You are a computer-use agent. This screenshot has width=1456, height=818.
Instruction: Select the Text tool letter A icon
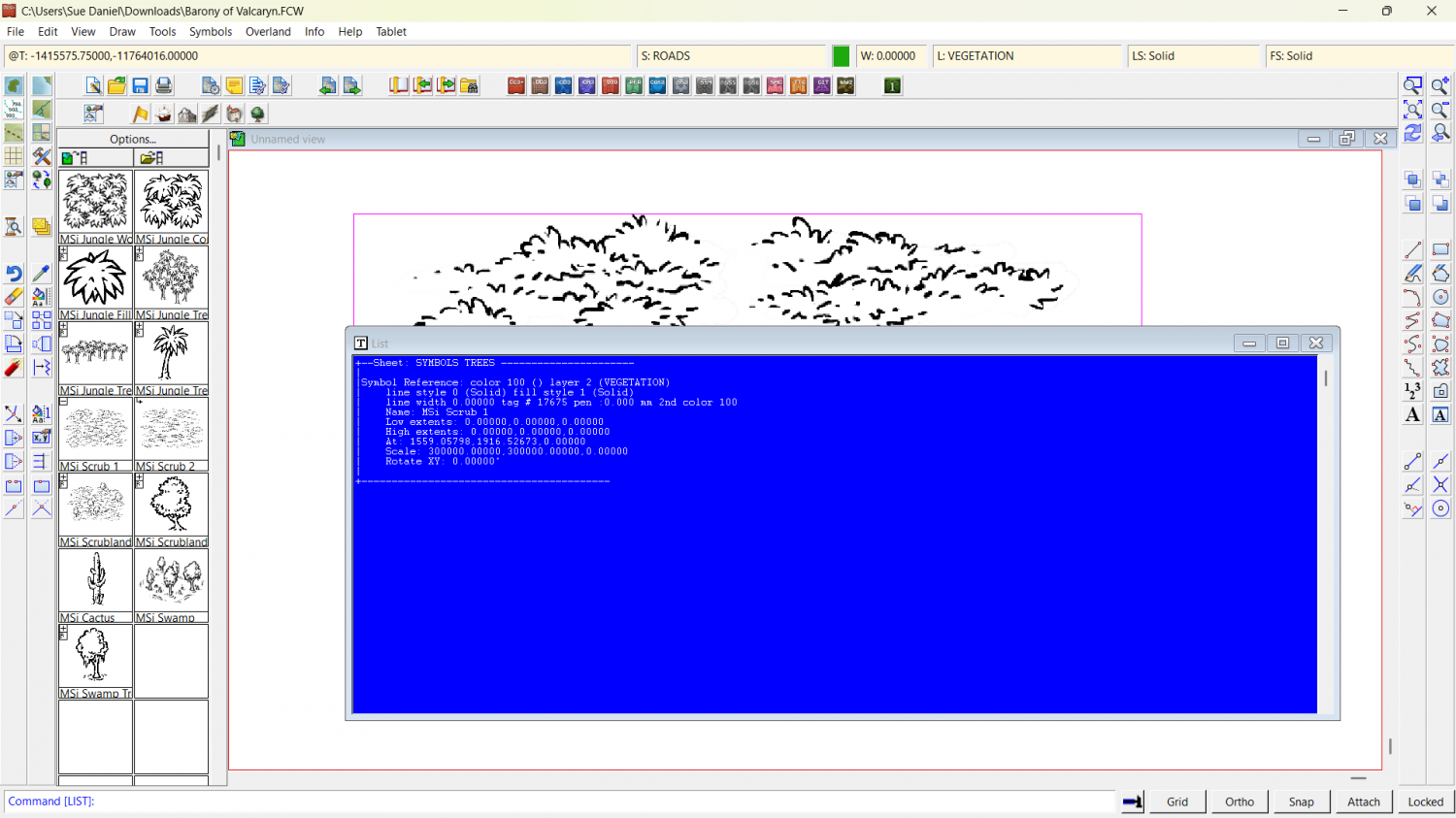(1412, 415)
